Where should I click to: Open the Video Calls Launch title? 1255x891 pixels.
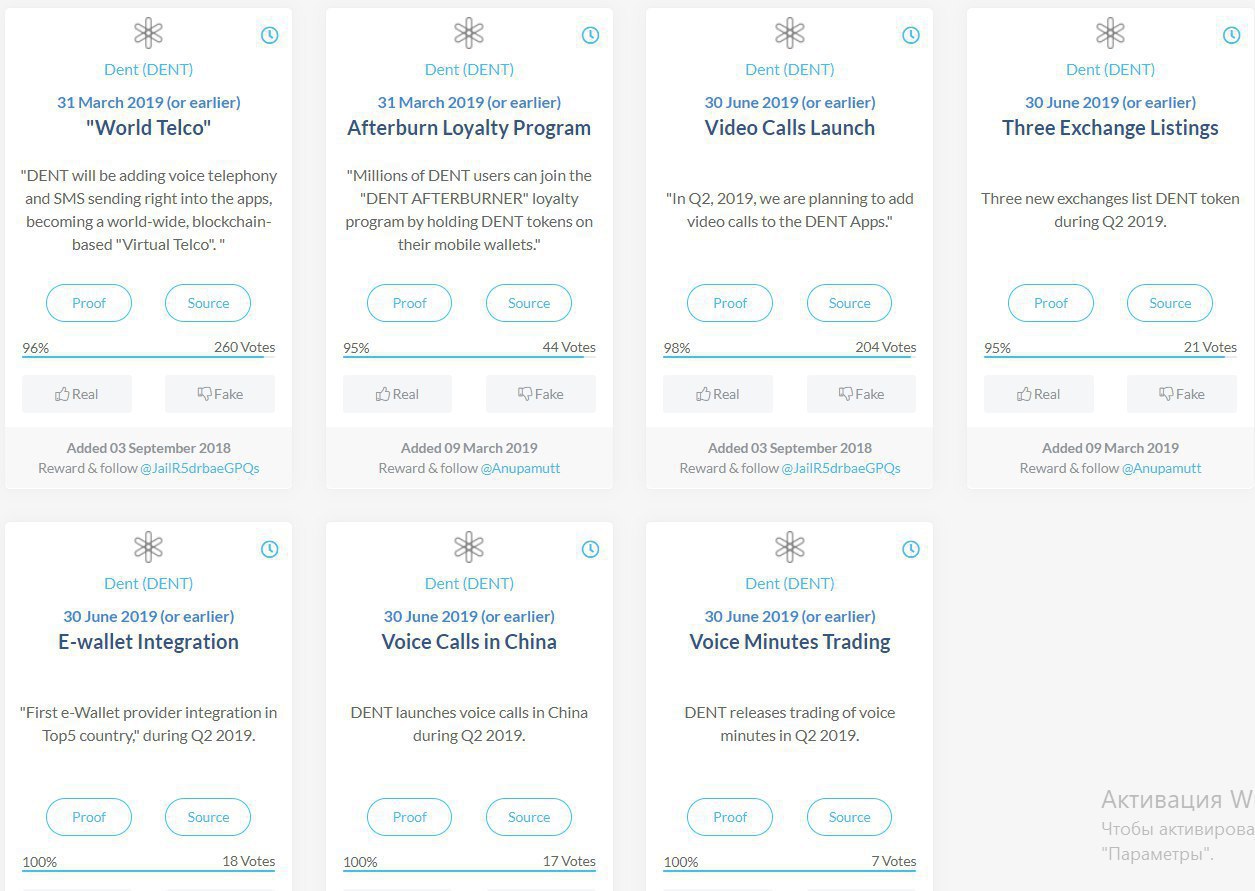[x=790, y=128]
